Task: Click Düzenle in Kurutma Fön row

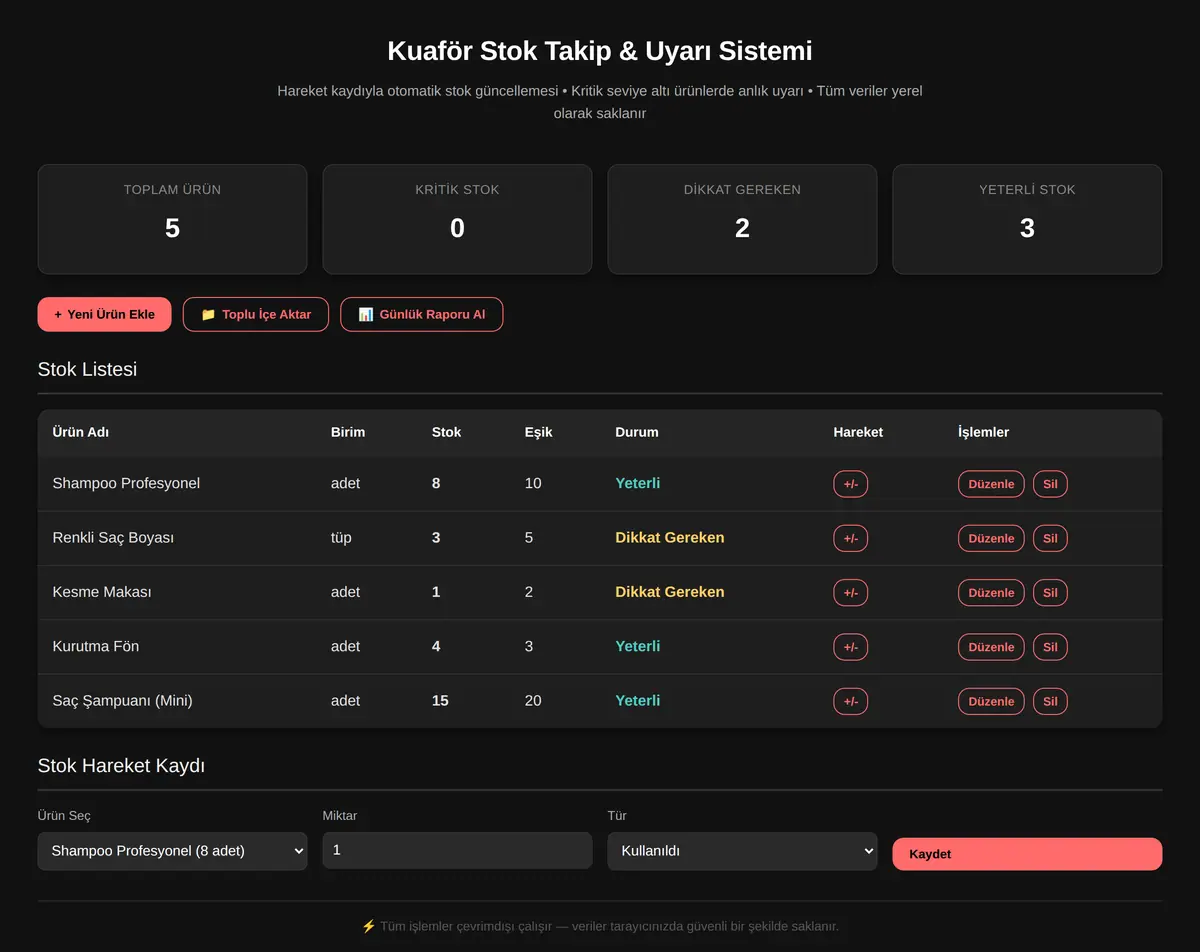Action: 991,647
